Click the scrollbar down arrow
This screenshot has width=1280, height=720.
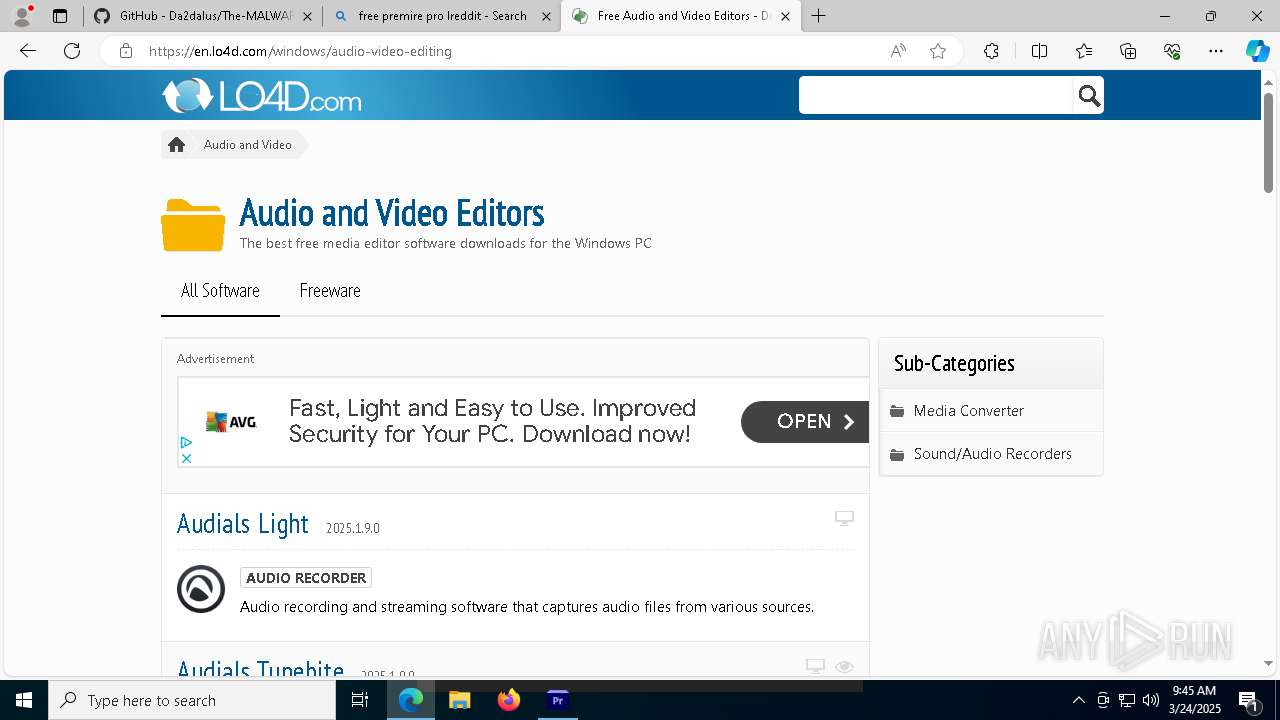coord(1268,663)
